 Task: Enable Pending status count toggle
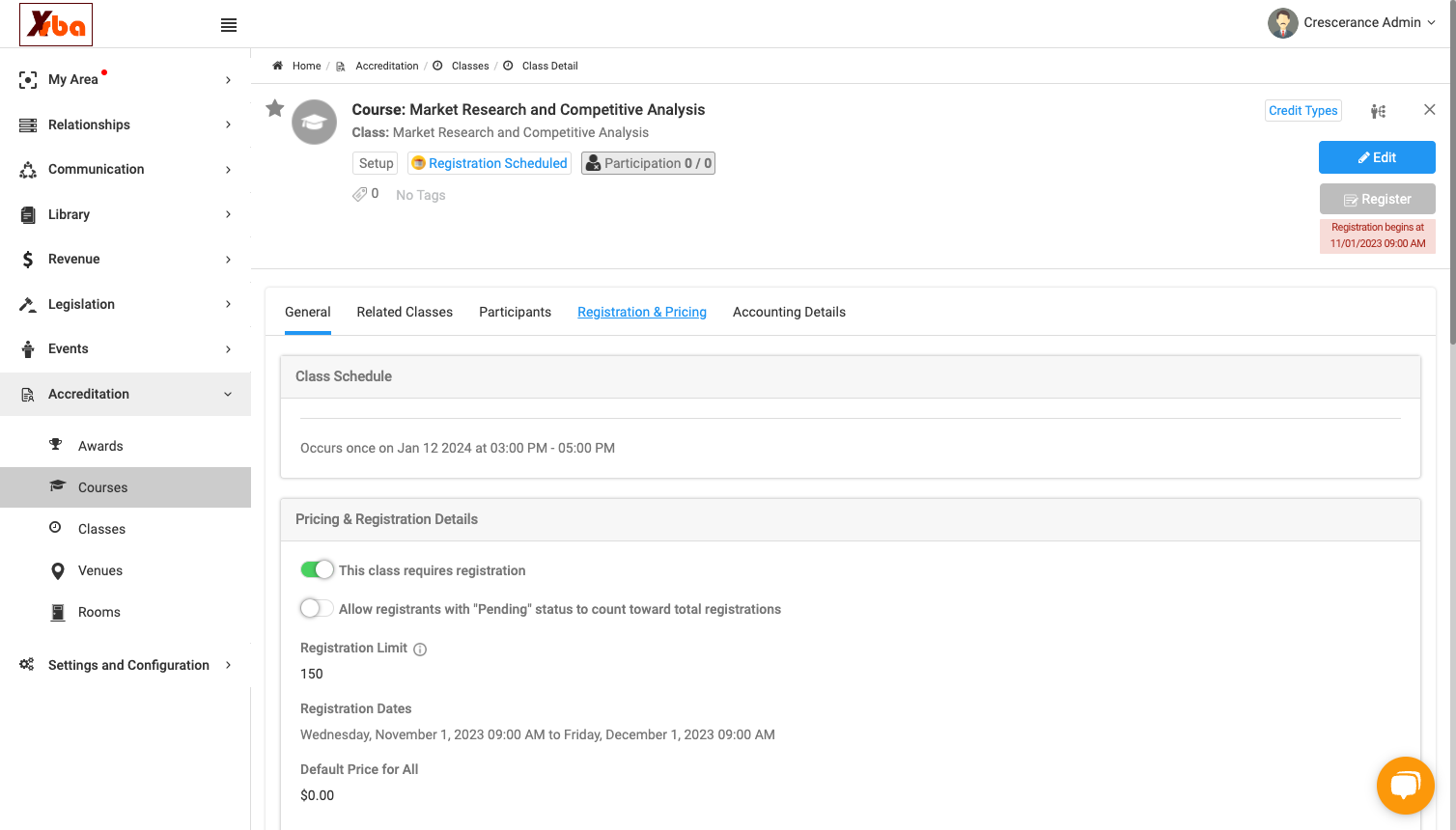317,608
